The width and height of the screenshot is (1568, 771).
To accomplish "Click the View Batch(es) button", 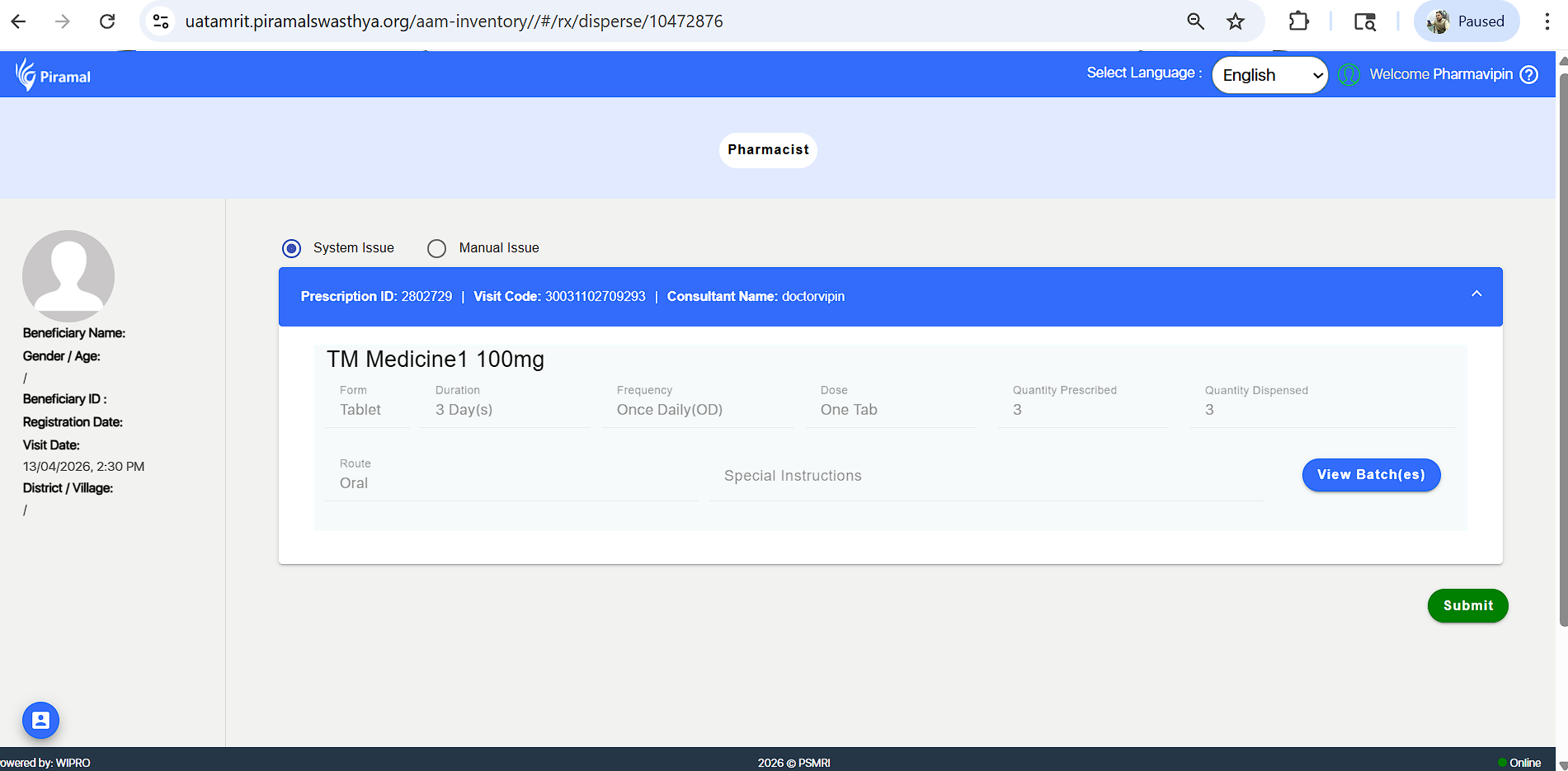I will pos(1370,475).
